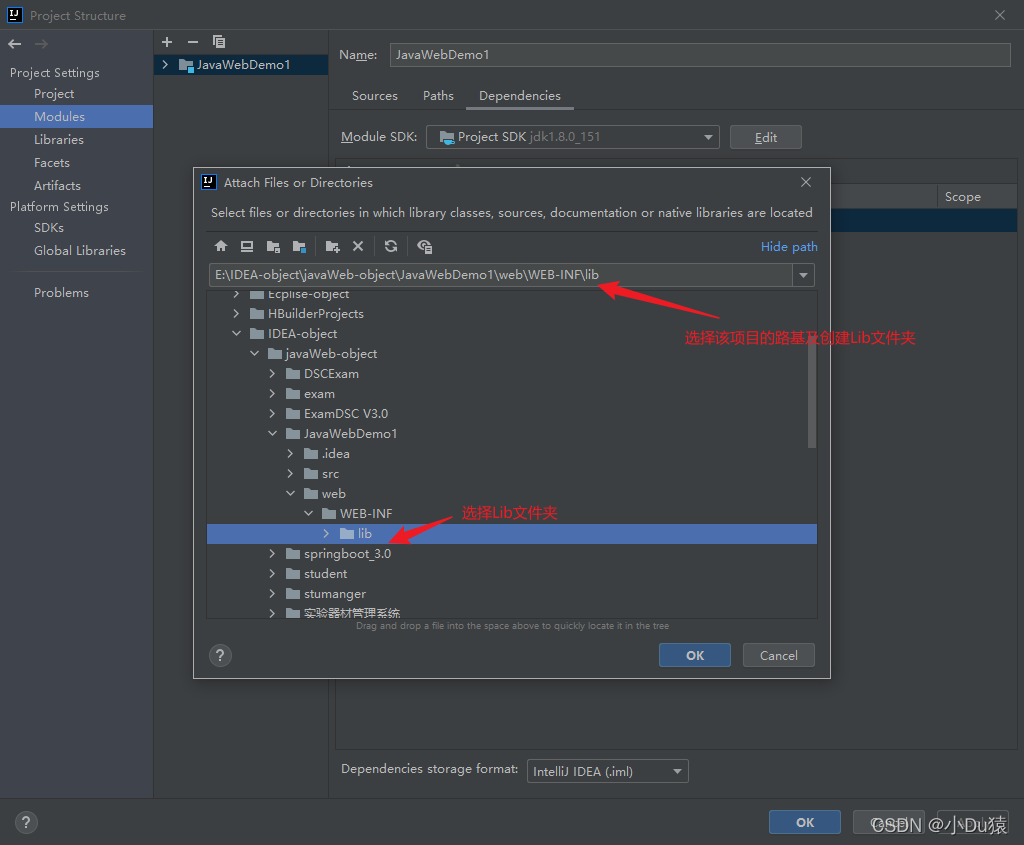Go to Module directory icon

click(299, 246)
